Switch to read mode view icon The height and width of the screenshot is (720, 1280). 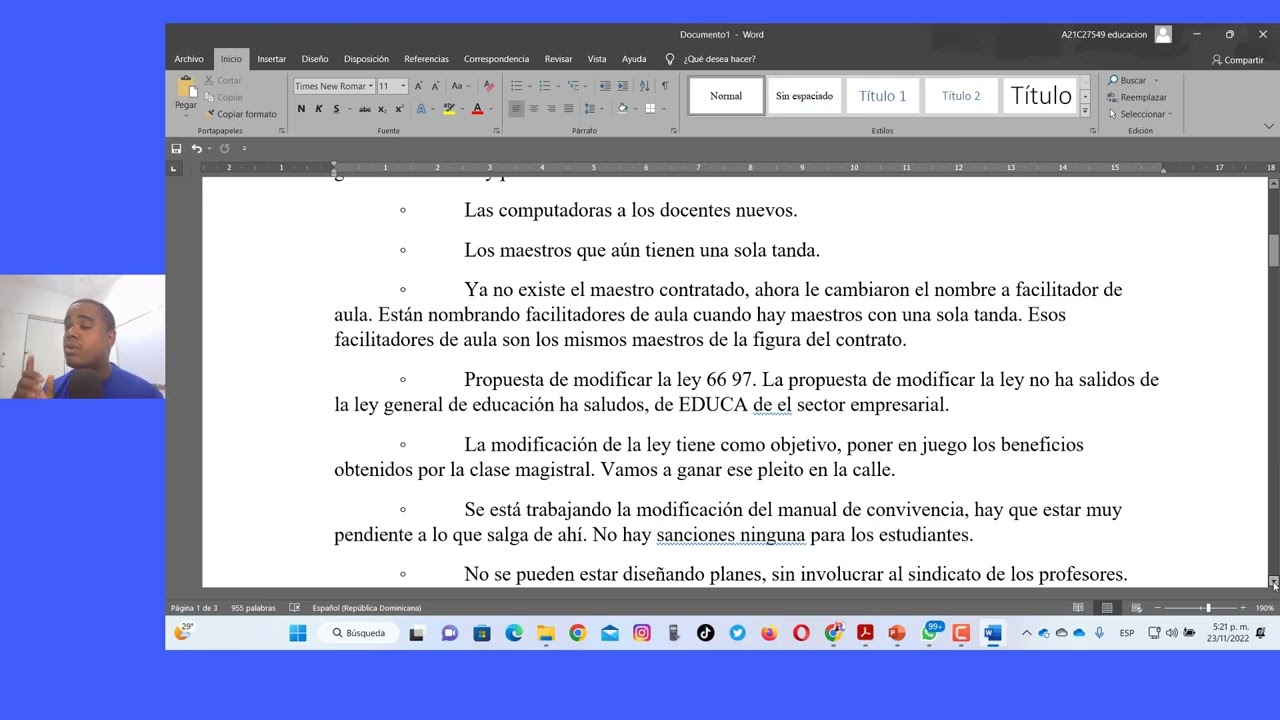pos(1078,608)
